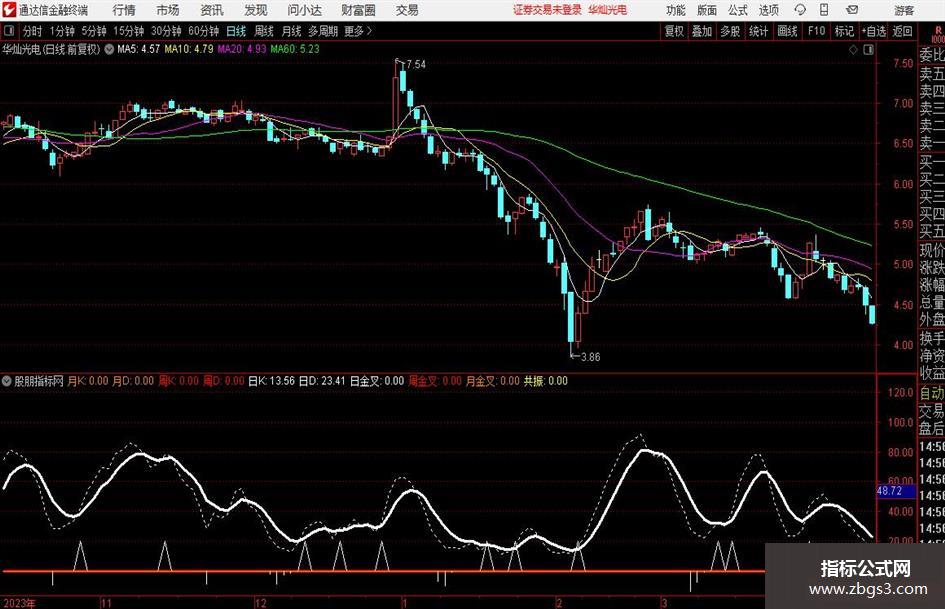Click the 复权 toolbar button
The image size is (945, 609).
pyautogui.click(x=674, y=31)
